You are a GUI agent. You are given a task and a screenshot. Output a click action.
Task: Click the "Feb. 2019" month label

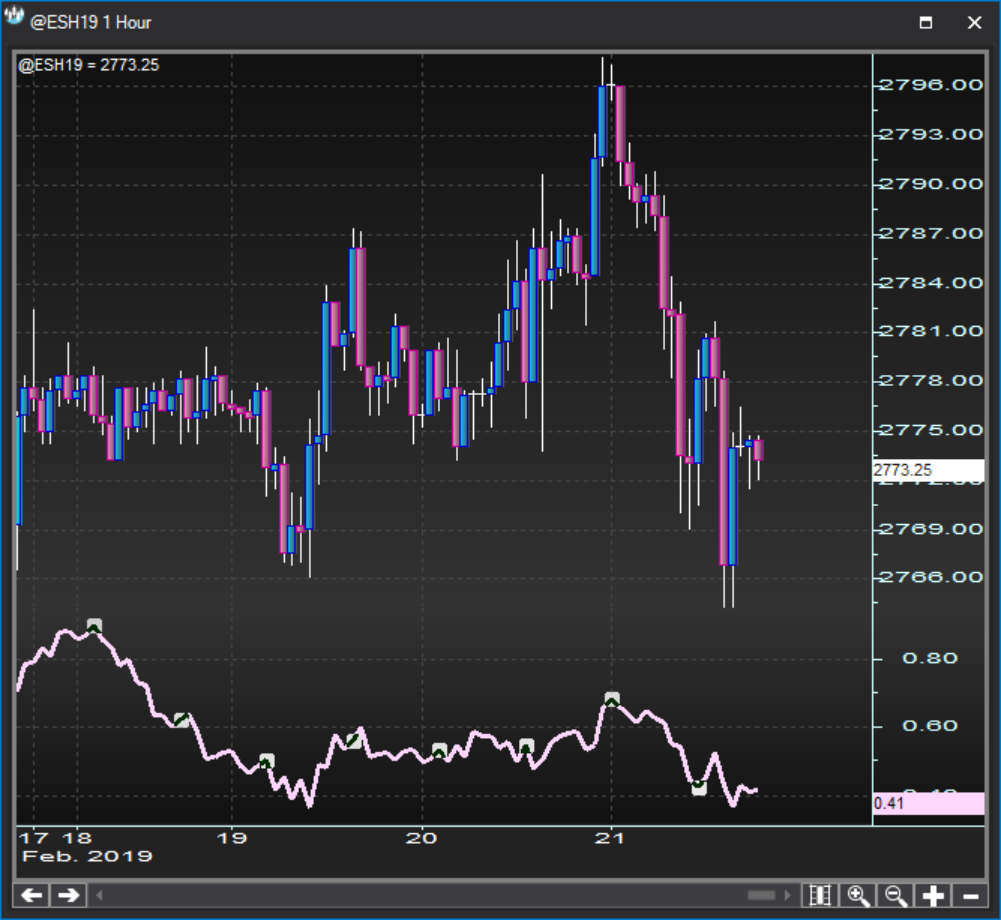[x=87, y=856]
